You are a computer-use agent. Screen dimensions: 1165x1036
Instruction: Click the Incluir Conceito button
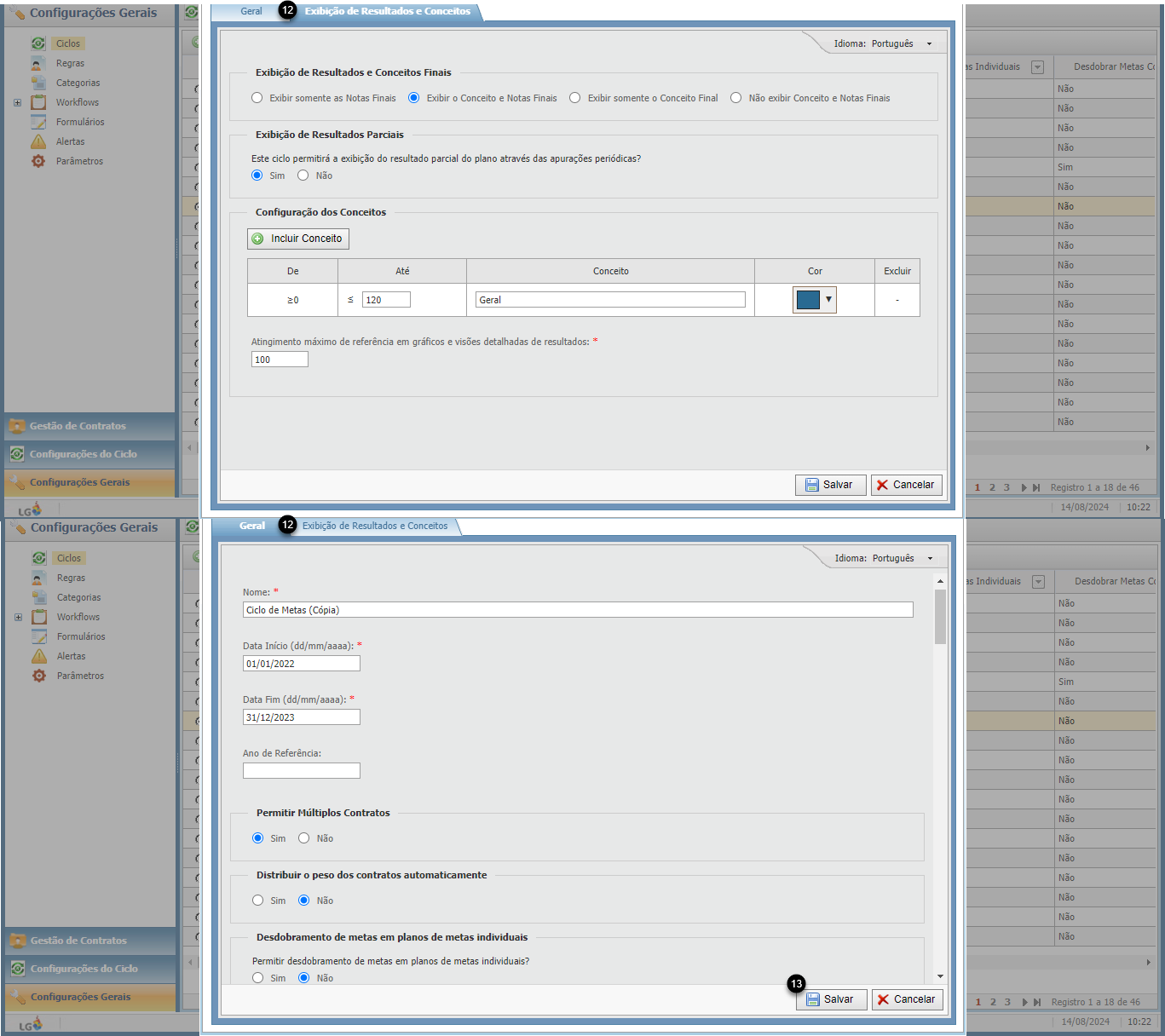(298, 239)
